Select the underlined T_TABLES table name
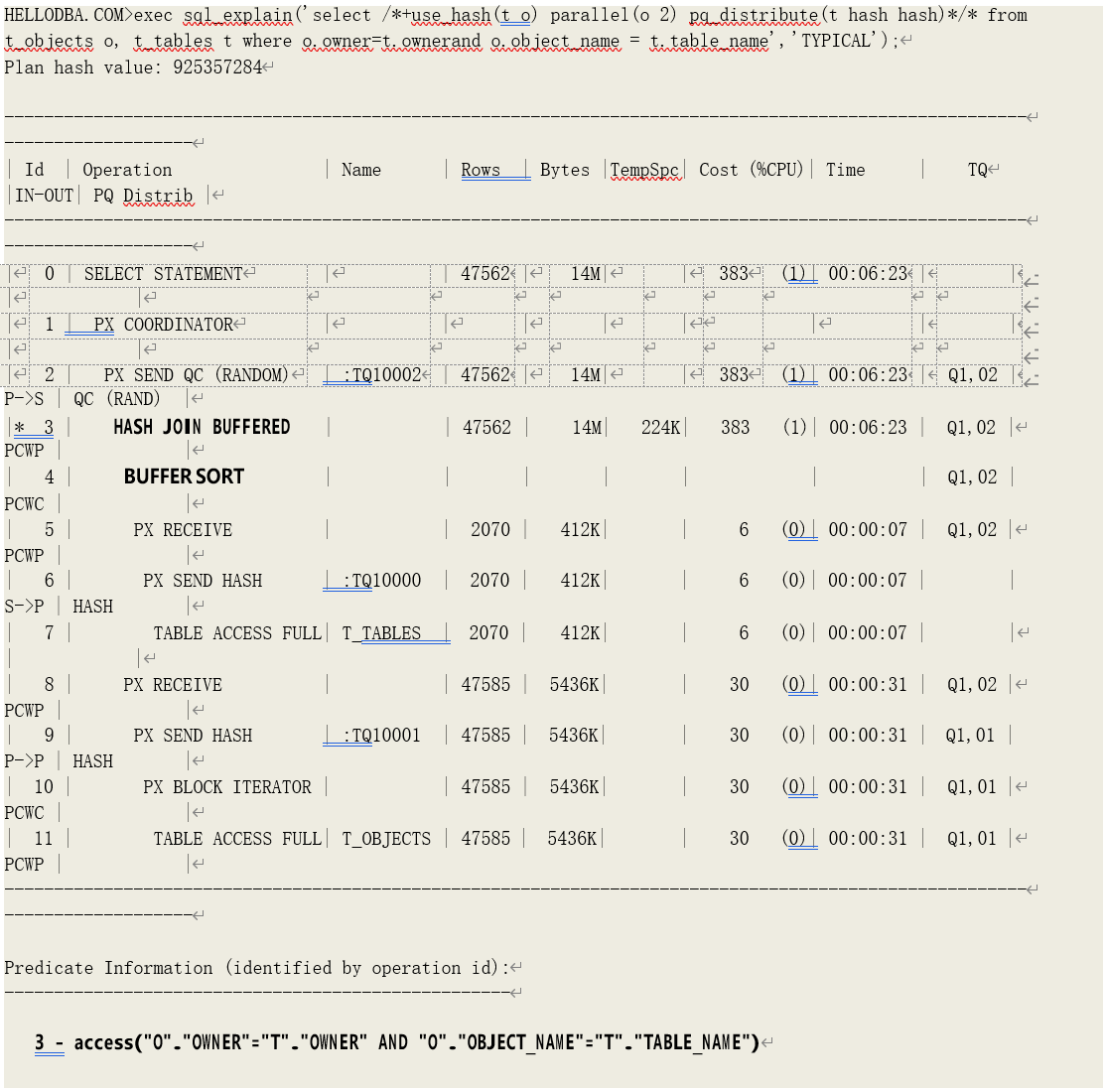This screenshot has height=1092, width=1106. [381, 633]
